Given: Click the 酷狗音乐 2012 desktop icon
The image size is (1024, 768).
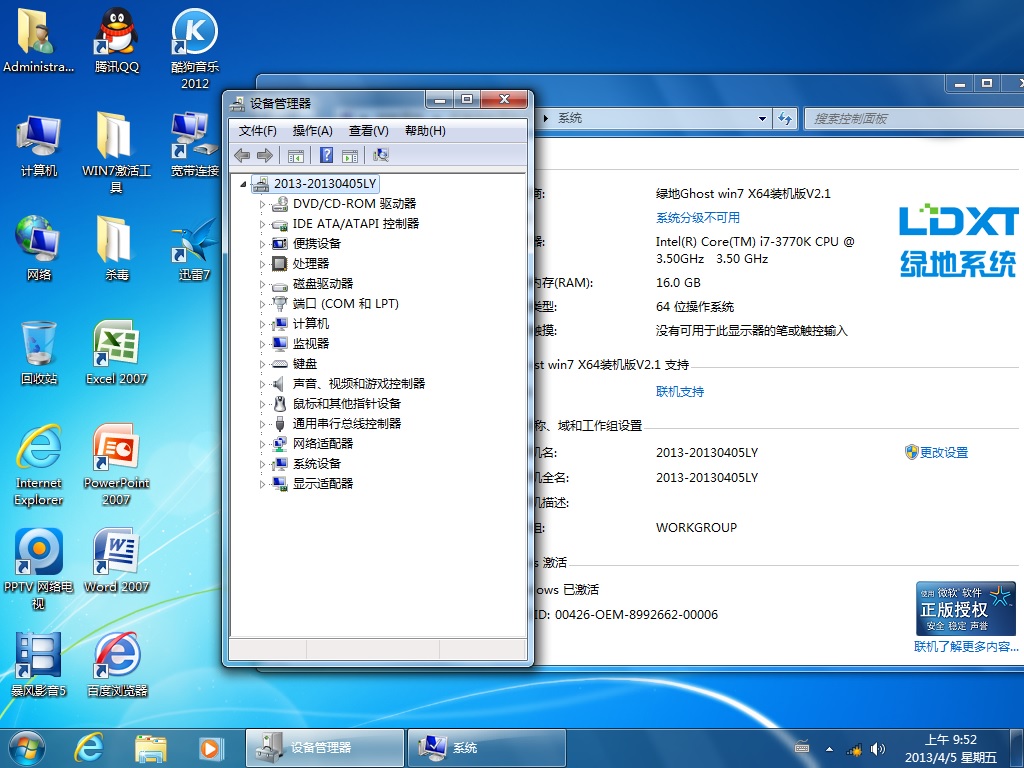Looking at the screenshot, I should (195, 48).
